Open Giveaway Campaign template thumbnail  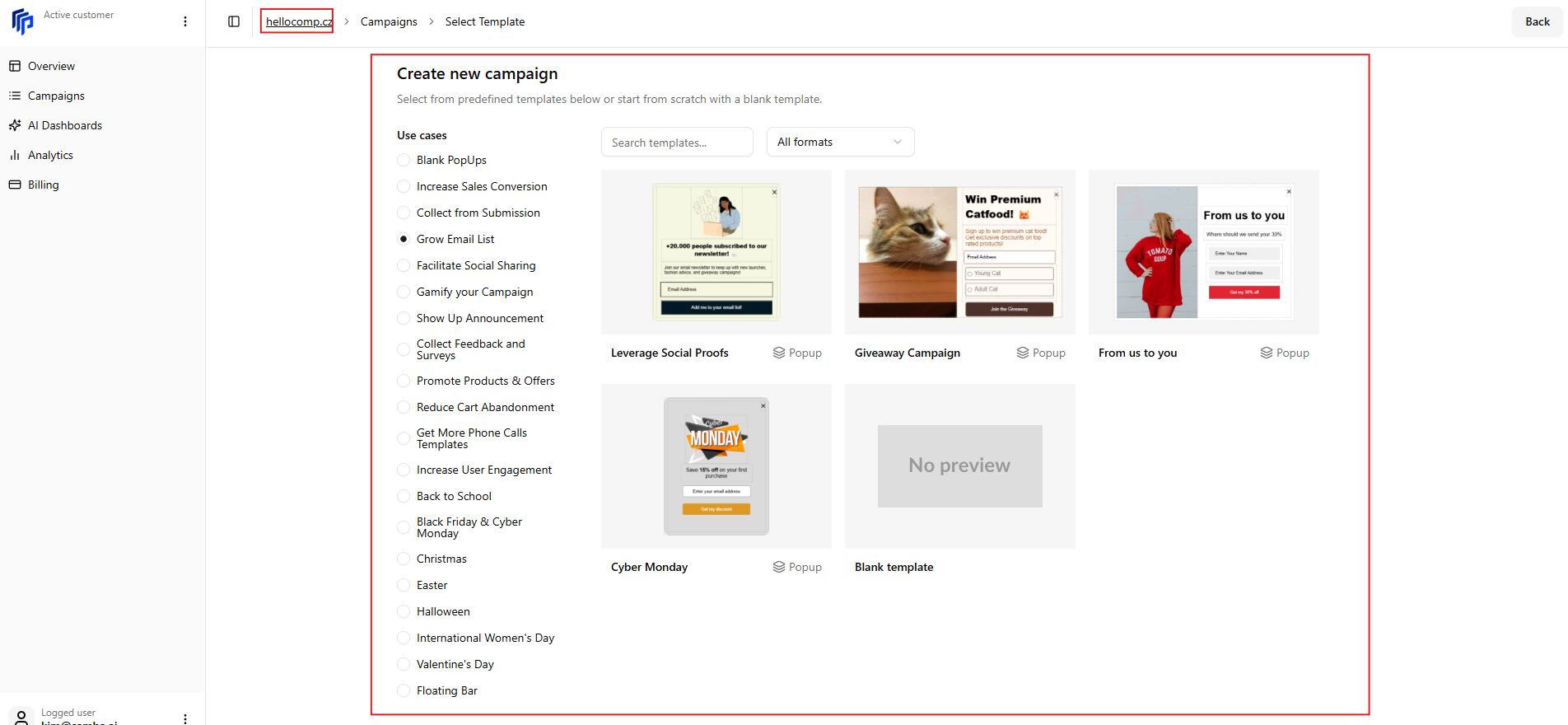960,252
